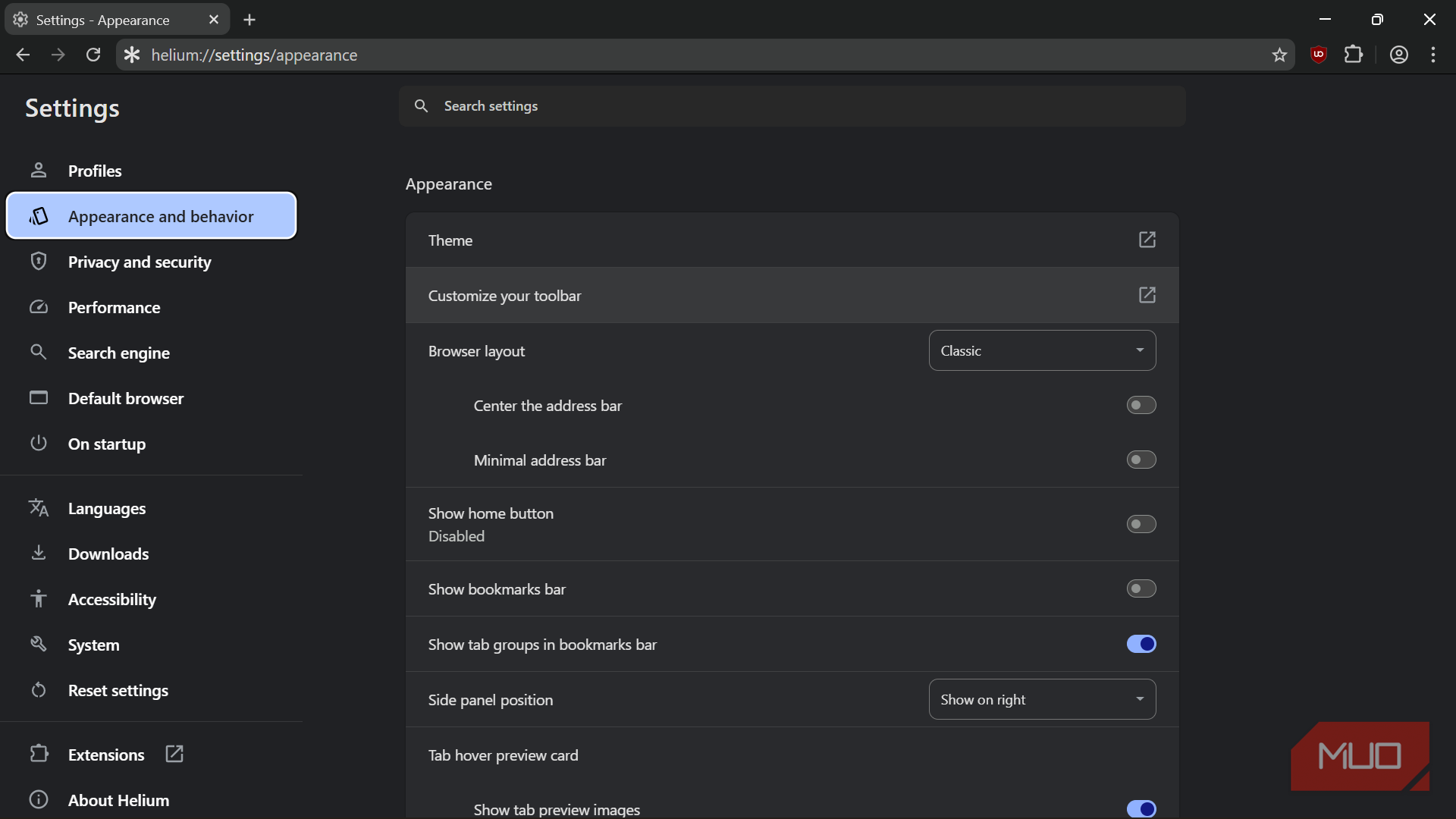This screenshot has width=1456, height=819.
Task: Open Customize your toolbar external icon
Action: click(x=1147, y=295)
